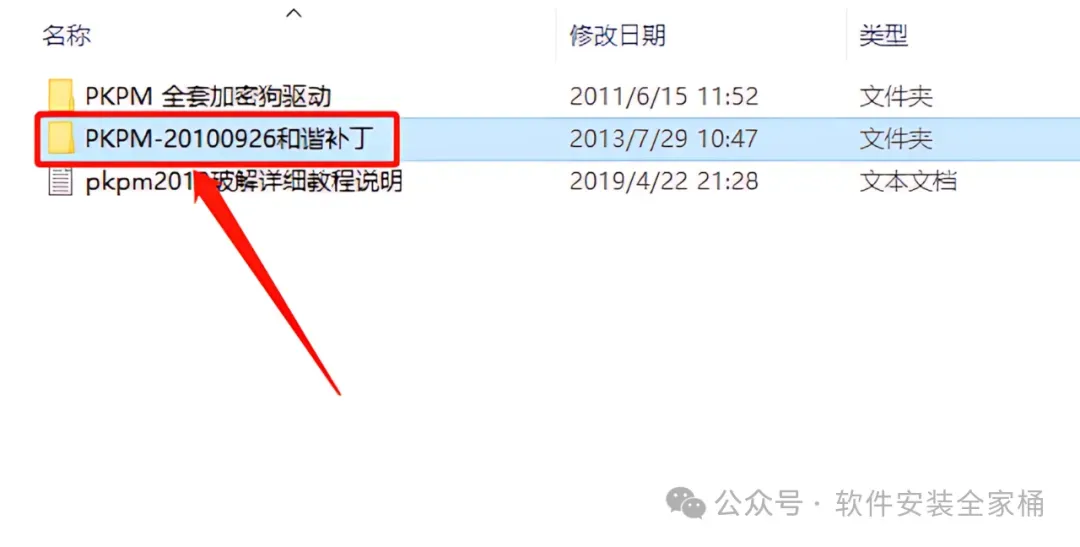Select the PKPM 全套加密狗驱动 folder name
Viewport: 1080px width, 547px height.
(x=208, y=96)
